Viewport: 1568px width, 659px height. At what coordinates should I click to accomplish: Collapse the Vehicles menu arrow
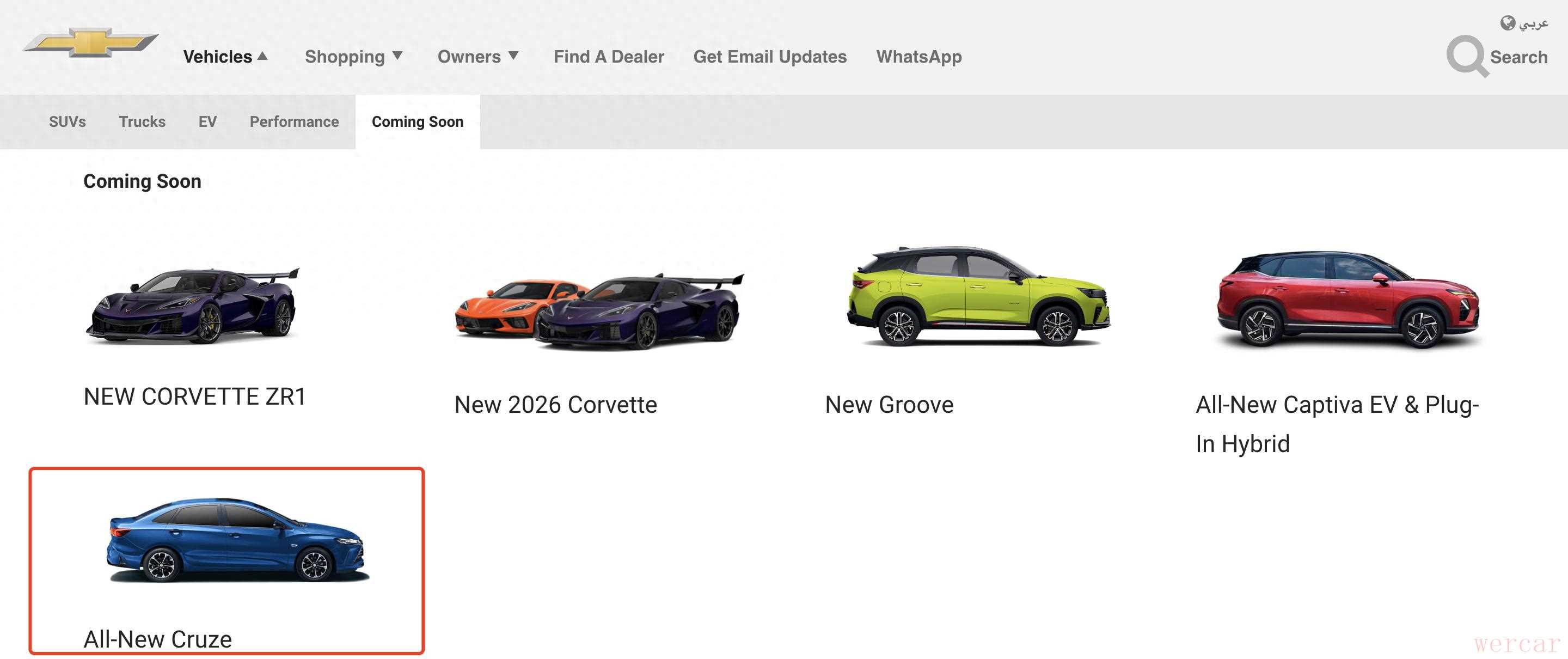(262, 56)
